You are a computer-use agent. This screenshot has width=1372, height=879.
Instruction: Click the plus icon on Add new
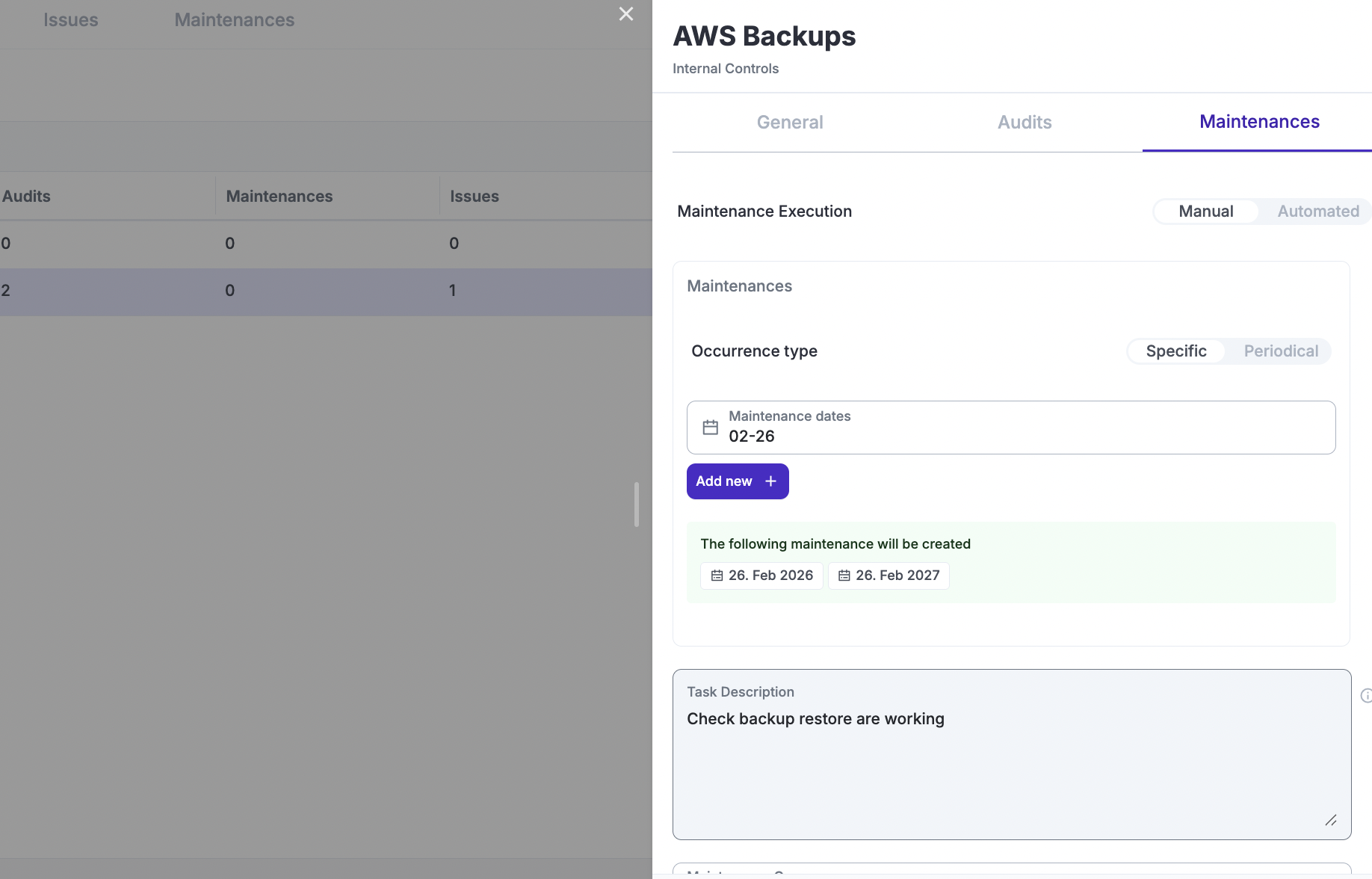coord(770,481)
